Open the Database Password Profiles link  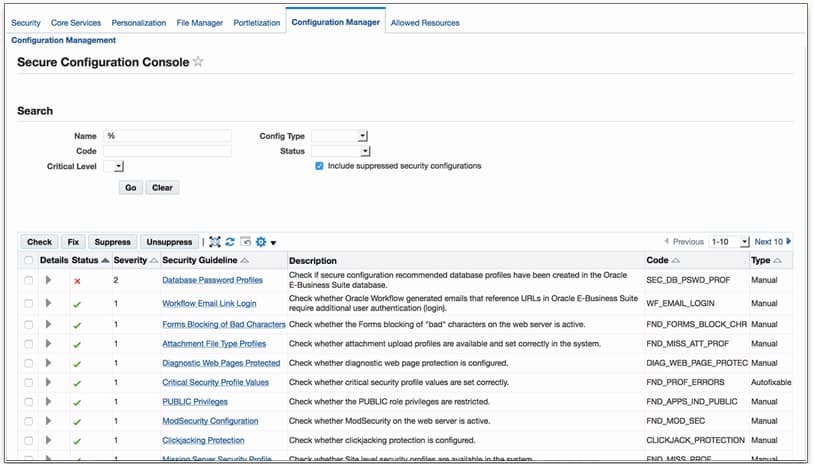pos(213,280)
